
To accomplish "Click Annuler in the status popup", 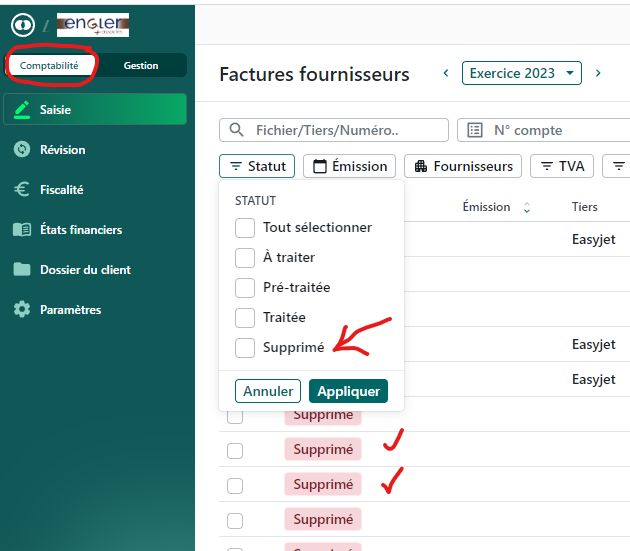I will [268, 391].
